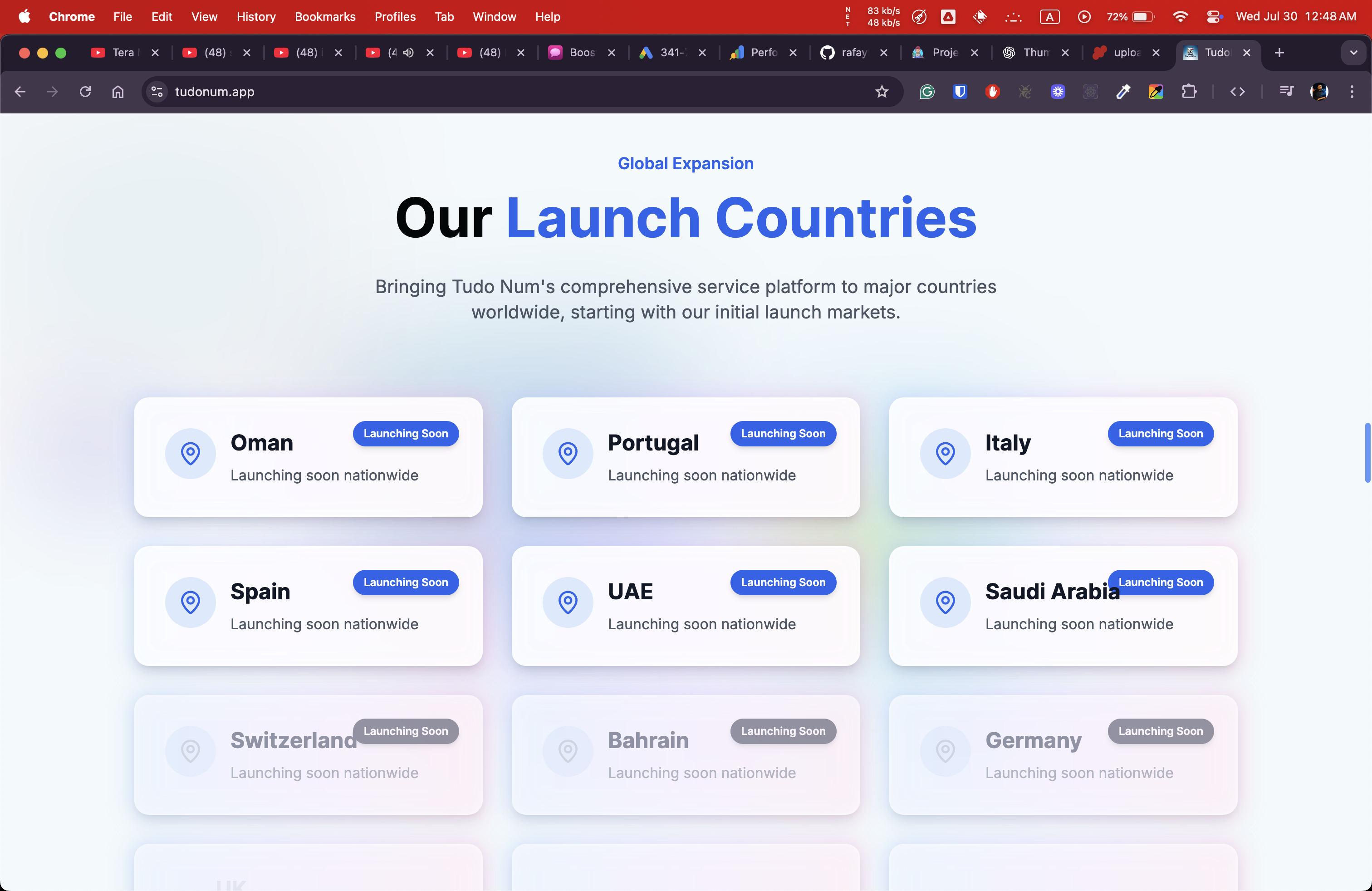The height and width of the screenshot is (891, 1372).
Task: Click the Switzerland location pin icon
Action: (190, 750)
